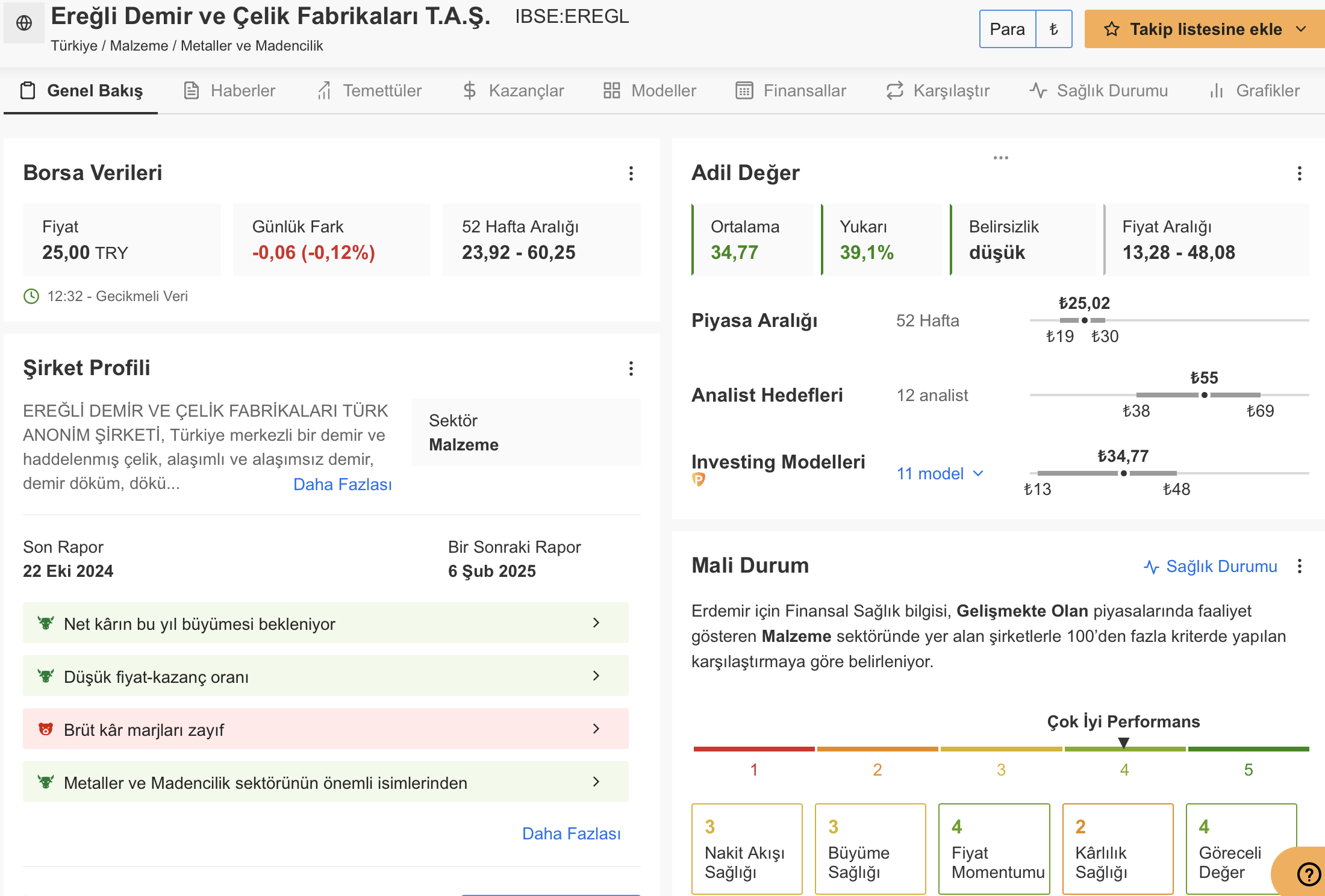Click the bear icon on Brüt kâr row
This screenshot has width=1325, height=896.
45,729
